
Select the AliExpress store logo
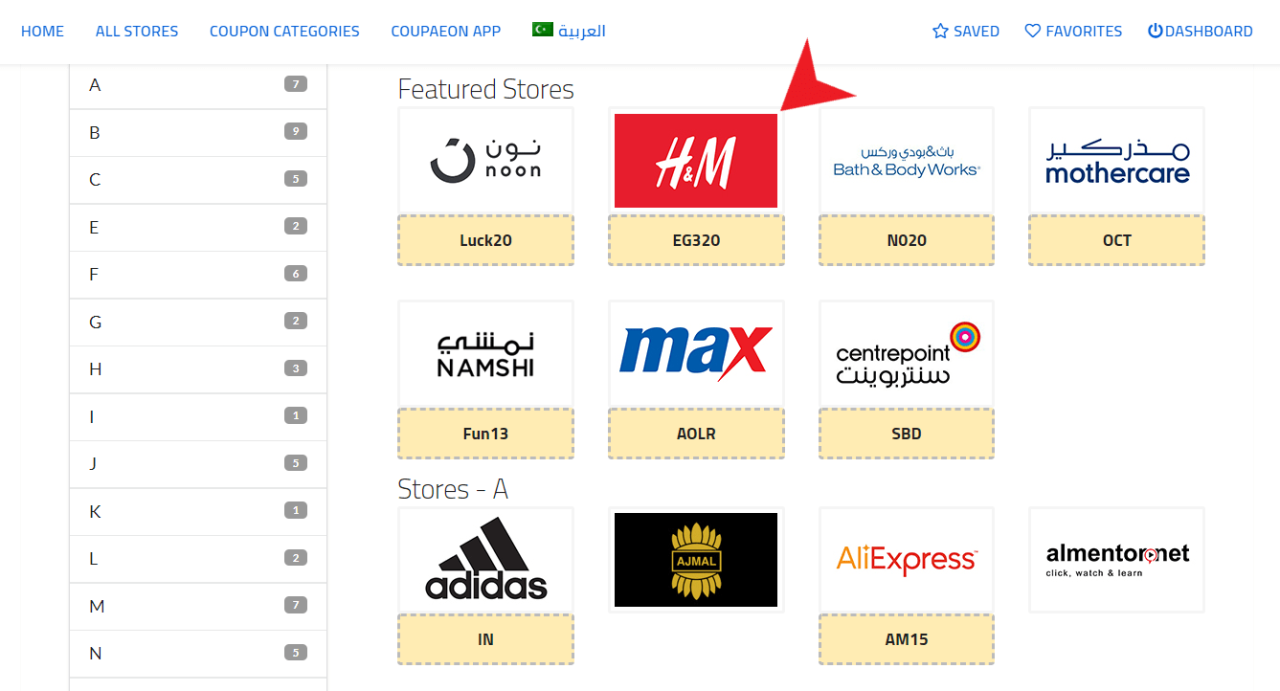click(906, 560)
